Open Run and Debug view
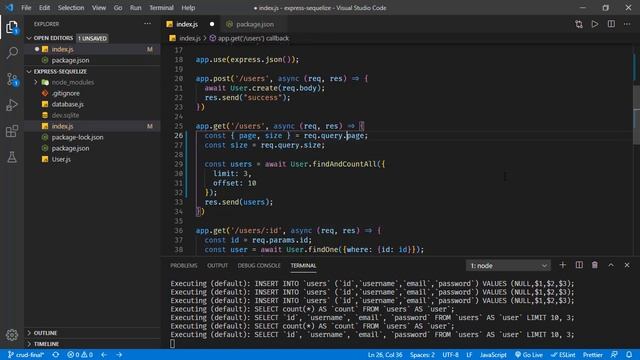The width and height of the screenshot is (640, 360). point(12,105)
